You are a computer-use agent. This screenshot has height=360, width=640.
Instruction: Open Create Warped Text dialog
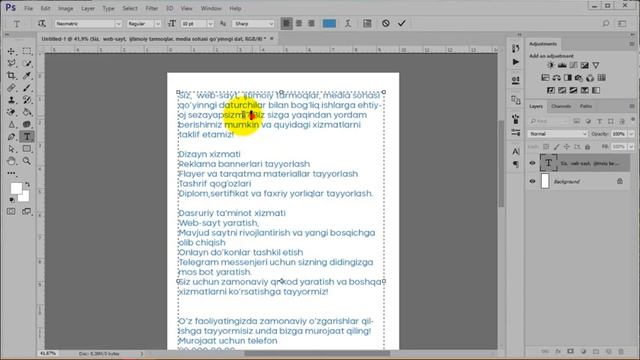(x=348, y=24)
